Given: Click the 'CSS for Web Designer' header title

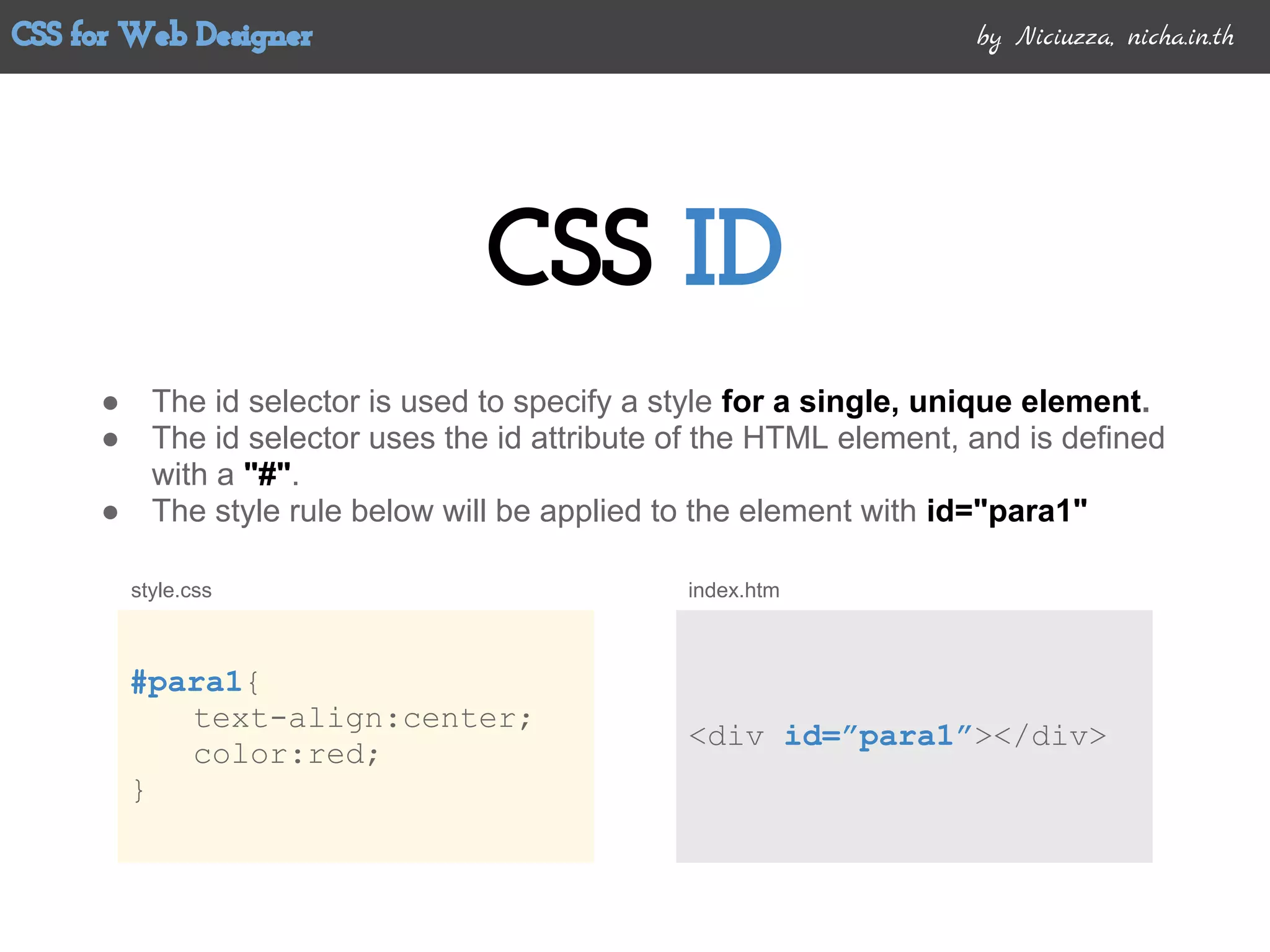Looking at the screenshot, I should pos(162,35).
